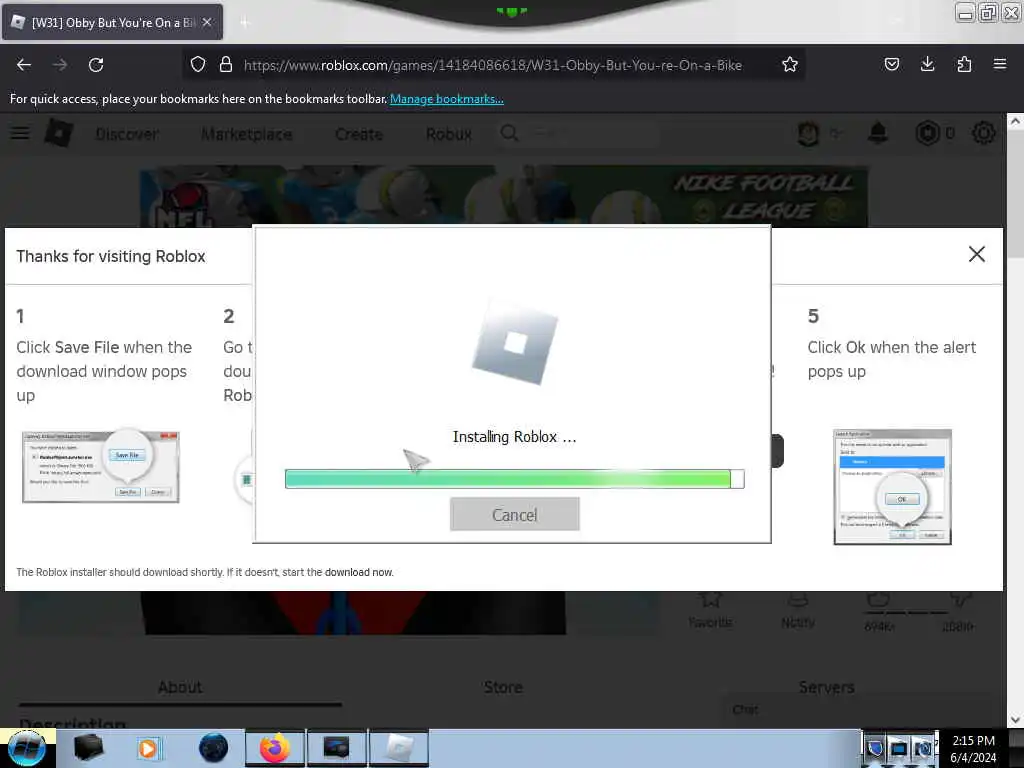
Task: Open the Roblox settings gear
Action: pyautogui.click(x=984, y=133)
